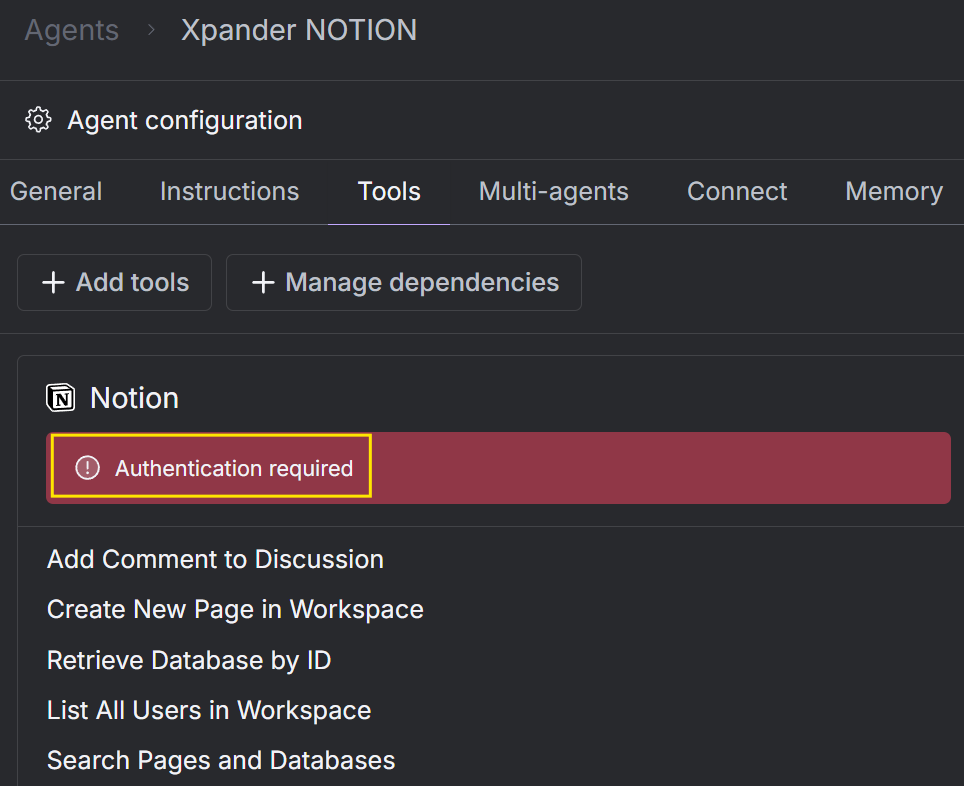Open the Retrieve Database by ID tool
This screenshot has width=964, height=786.
point(189,660)
